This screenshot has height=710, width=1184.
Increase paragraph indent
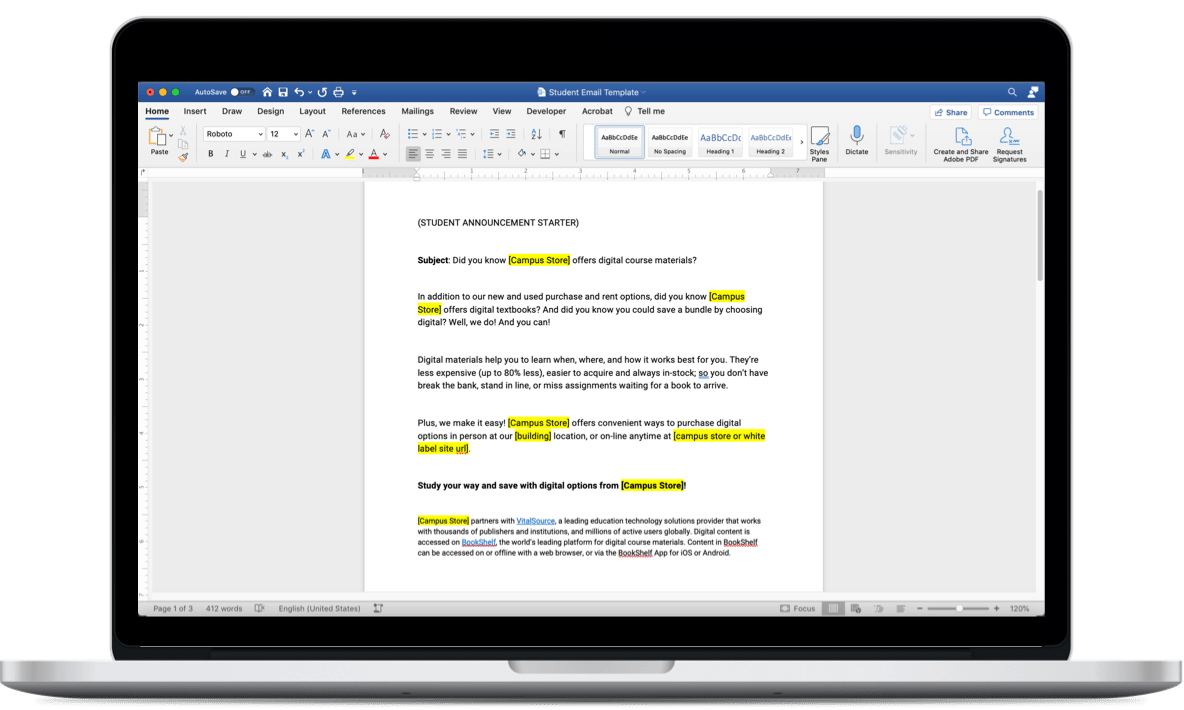point(510,134)
